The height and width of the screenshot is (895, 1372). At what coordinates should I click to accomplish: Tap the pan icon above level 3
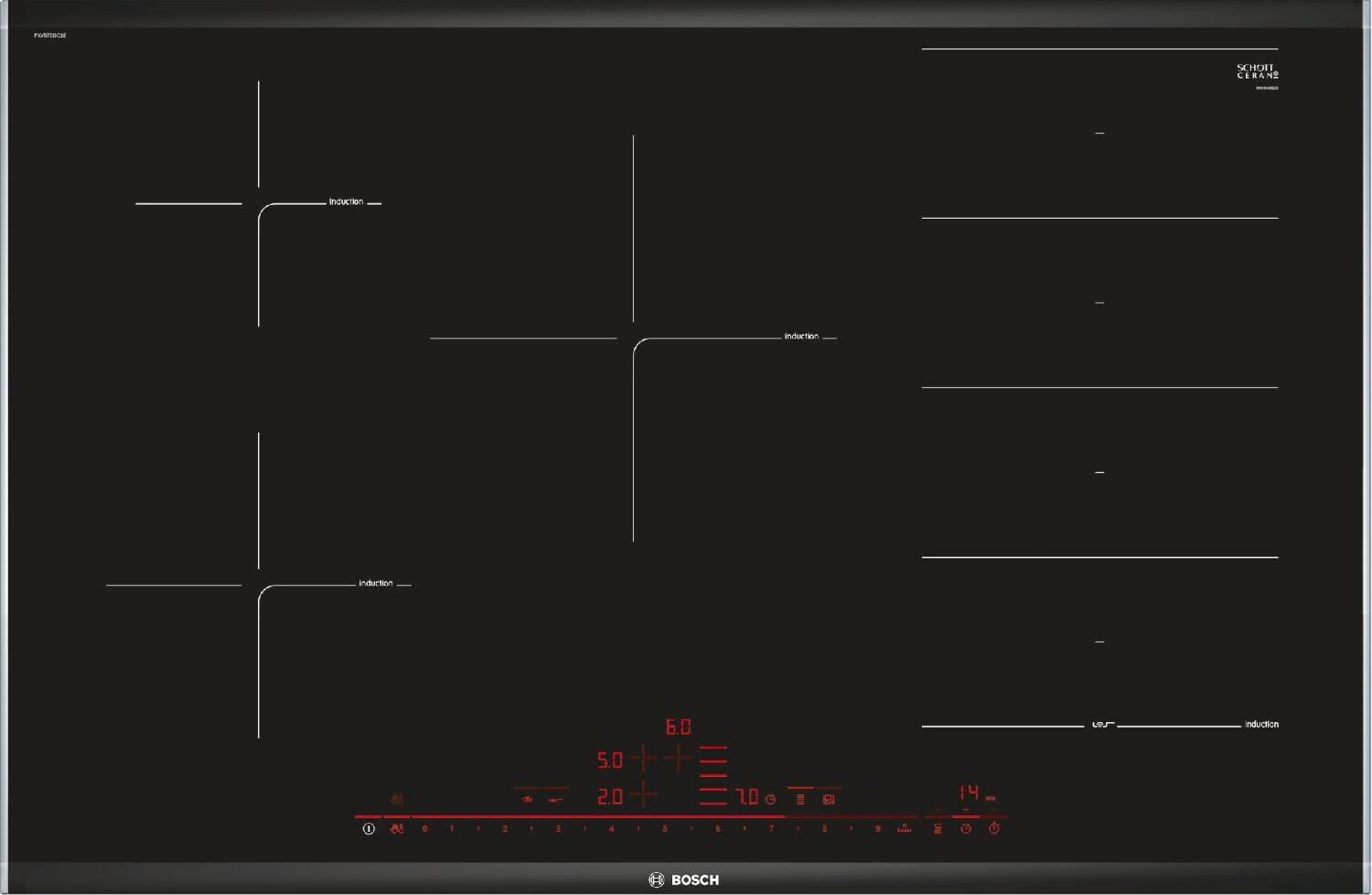(555, 799)
